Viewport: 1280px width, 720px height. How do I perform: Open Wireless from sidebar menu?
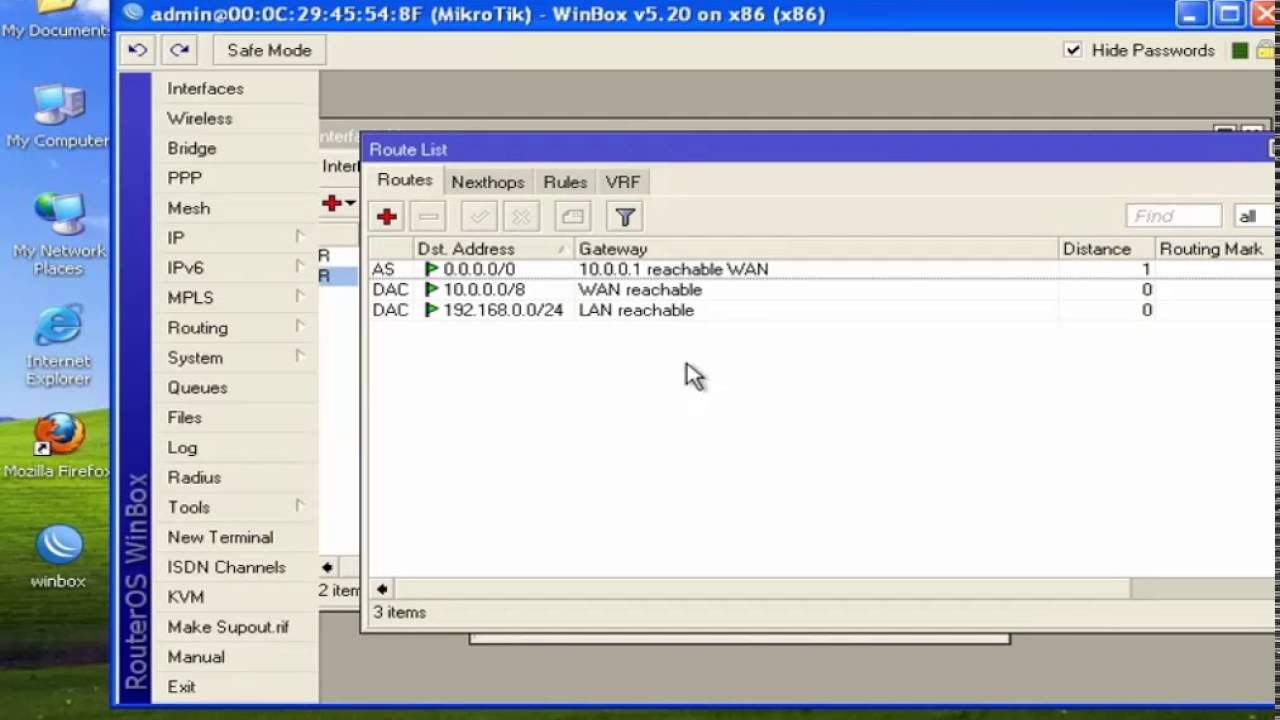pos(200,118)
